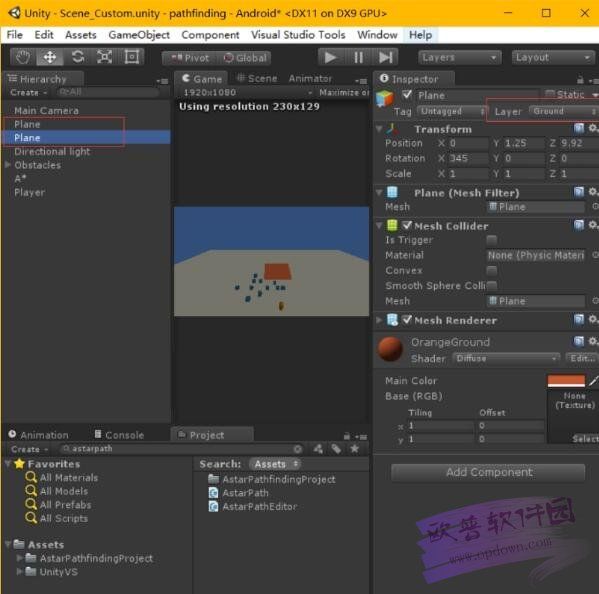The image size is (599, 594).
Task: Click the Step frame button
Action: pos(385,58)
